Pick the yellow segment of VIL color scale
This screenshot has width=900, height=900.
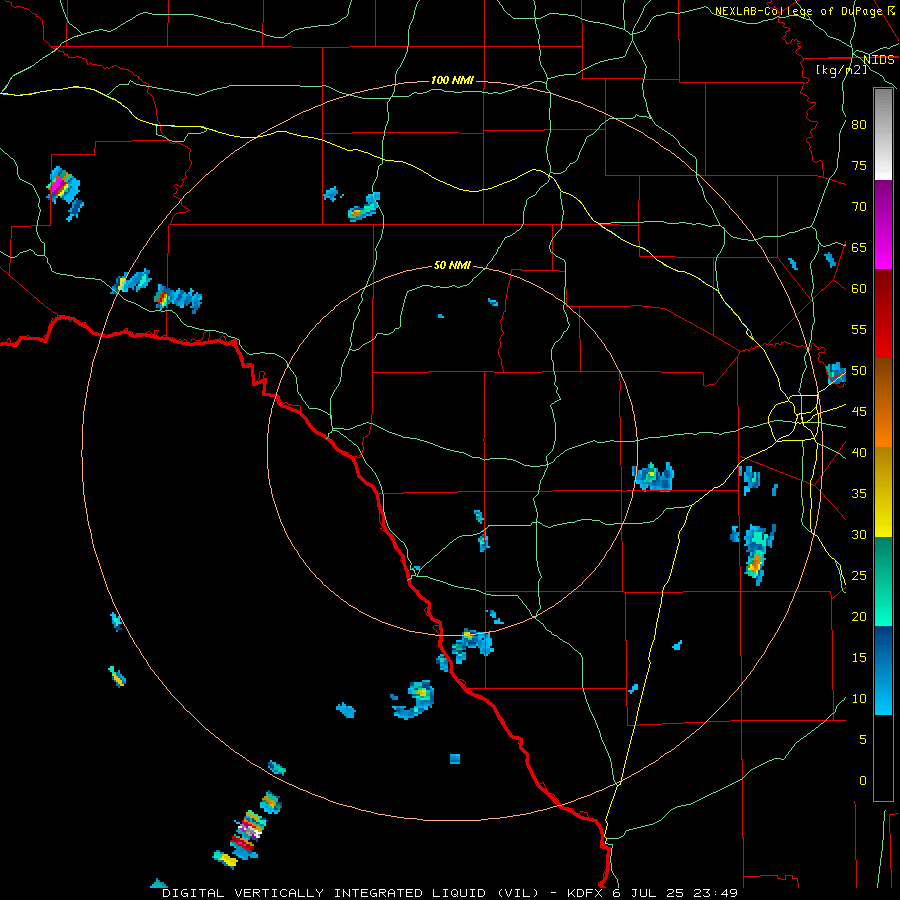pos(883,492)
